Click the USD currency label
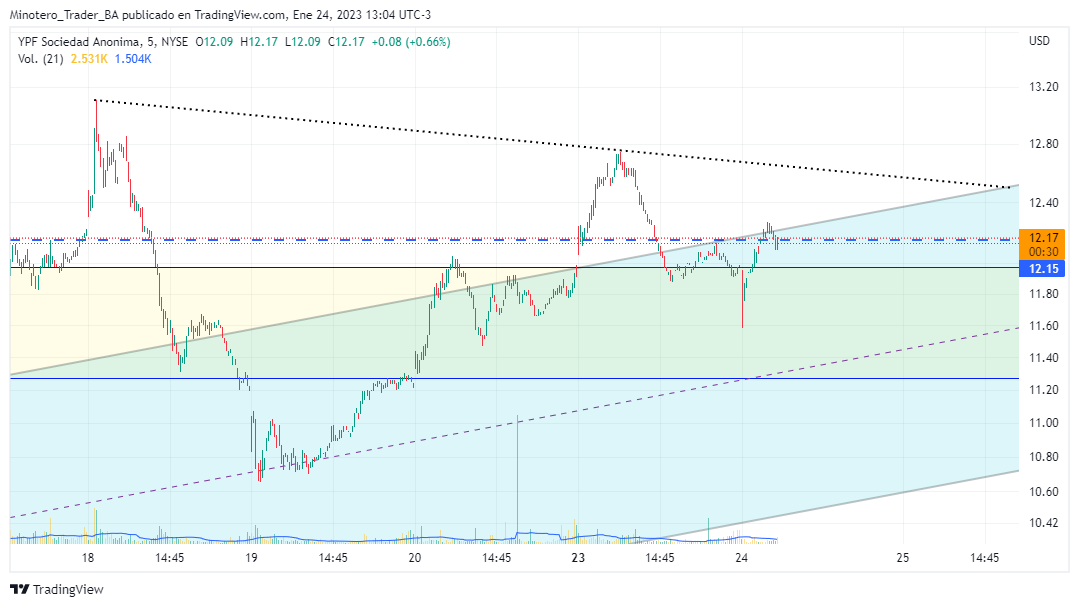Viewport: 1079px width, 607px height. coord(1039,41)
